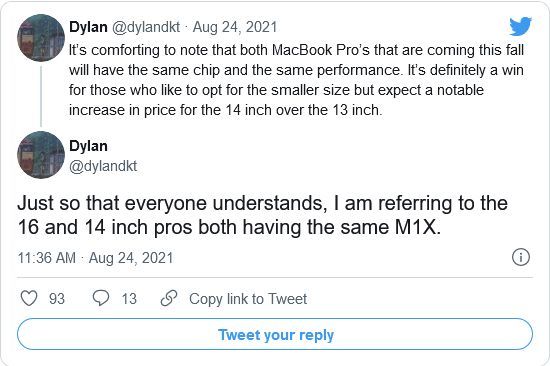Select the @dylandkt handle below the second avatar
The height and width of the screenshot is (366, 550).
103,166
